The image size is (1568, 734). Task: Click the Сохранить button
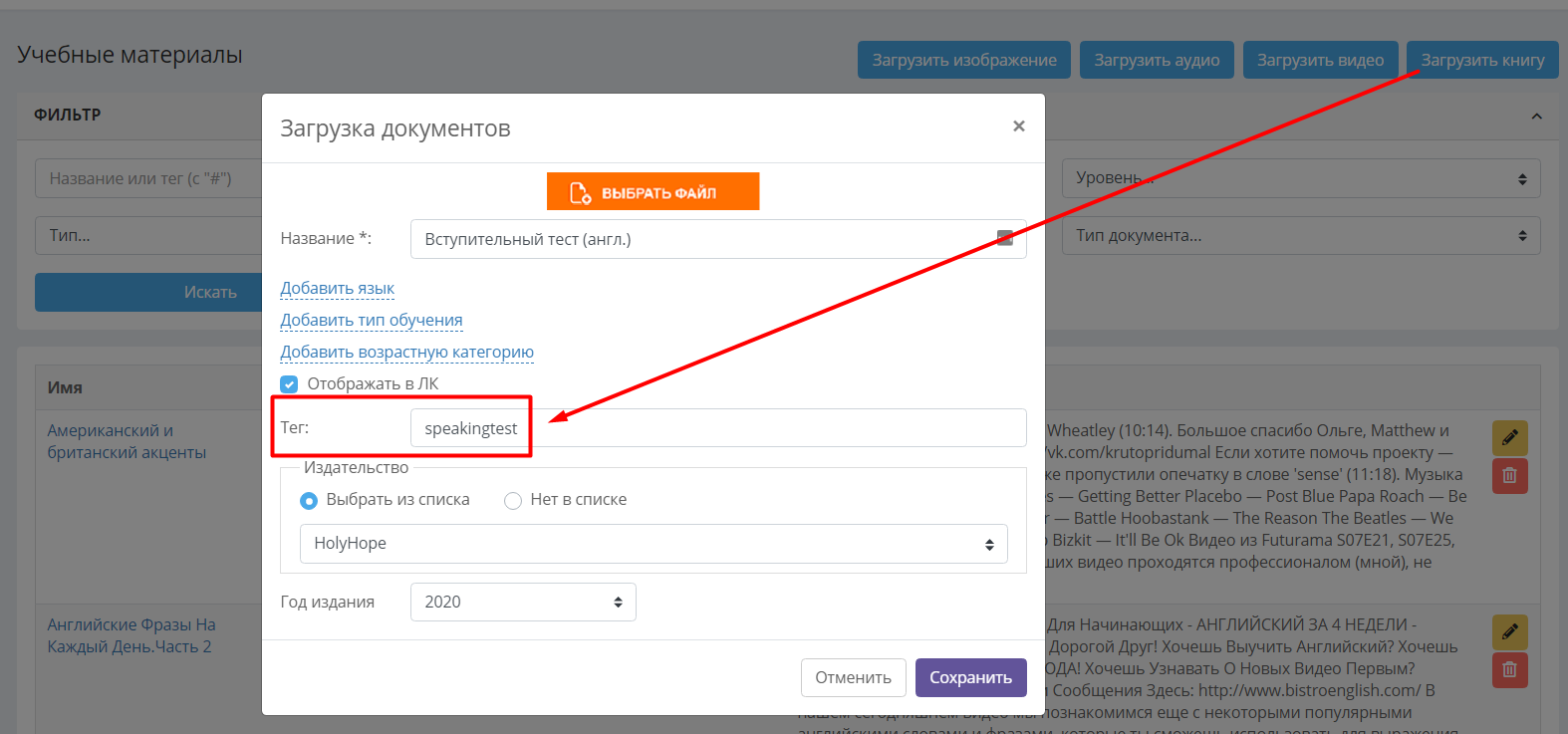(970, 677)
